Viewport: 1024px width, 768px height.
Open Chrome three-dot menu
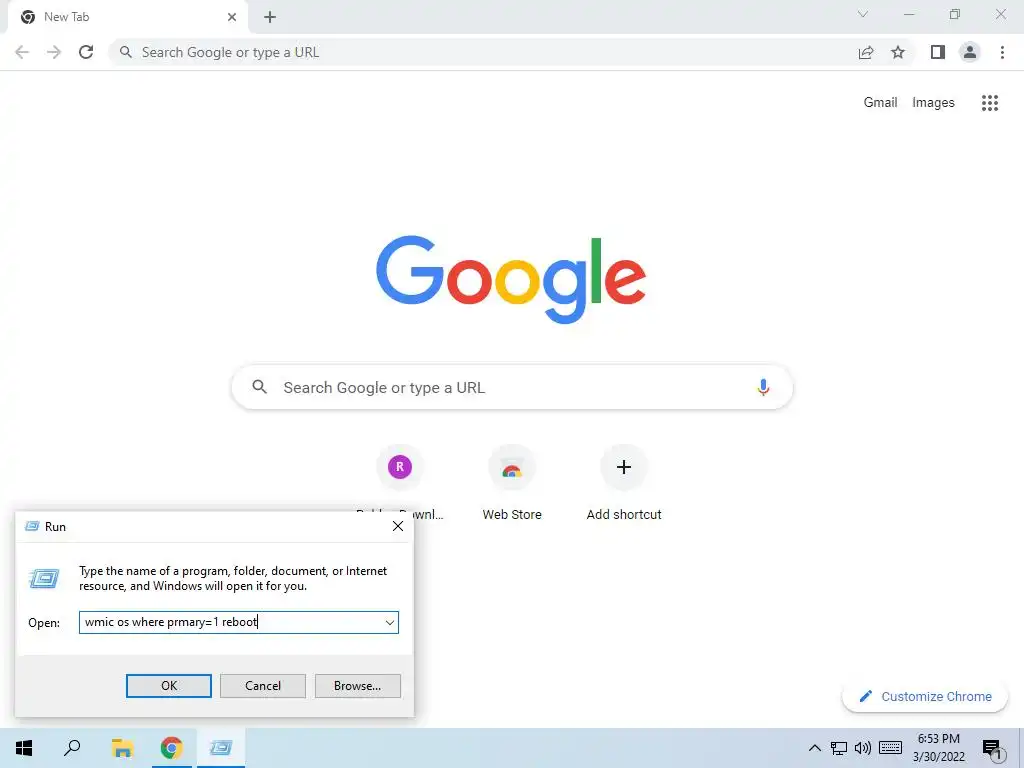(1002, 52)
